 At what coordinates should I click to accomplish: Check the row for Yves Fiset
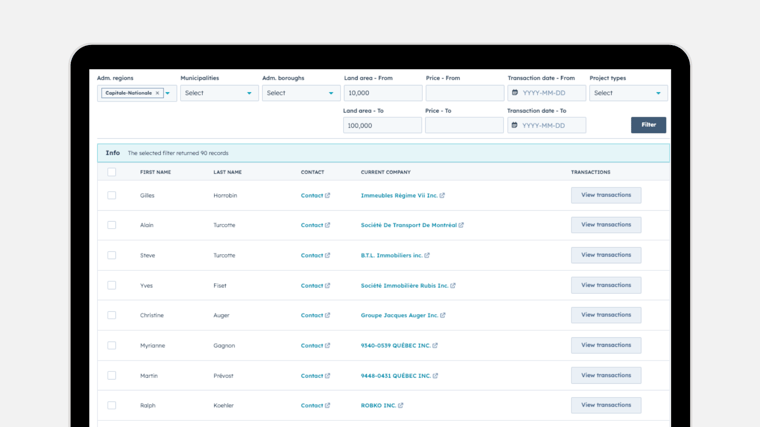pyautogui.click(x=111, y=285)
